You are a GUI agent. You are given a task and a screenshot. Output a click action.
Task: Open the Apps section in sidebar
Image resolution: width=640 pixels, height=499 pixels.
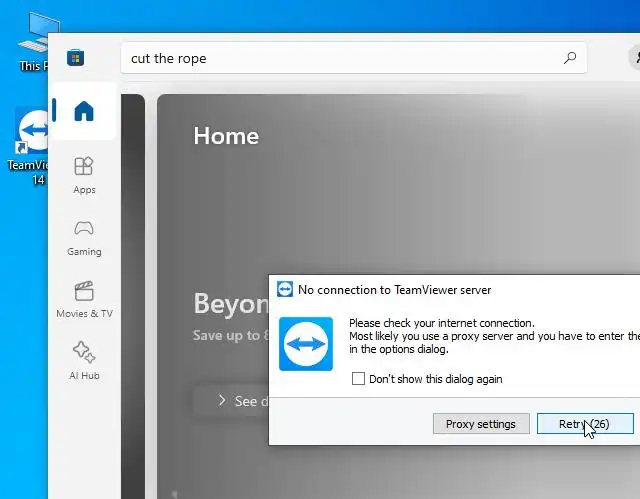[x=84, y=175]
